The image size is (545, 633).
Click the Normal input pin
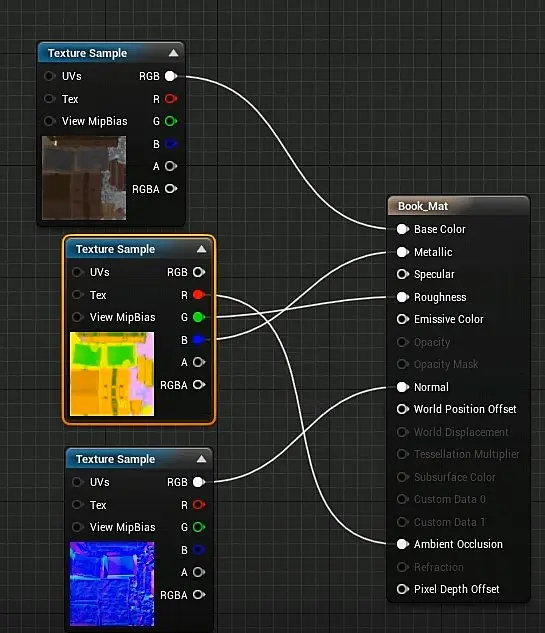(402, 387)
